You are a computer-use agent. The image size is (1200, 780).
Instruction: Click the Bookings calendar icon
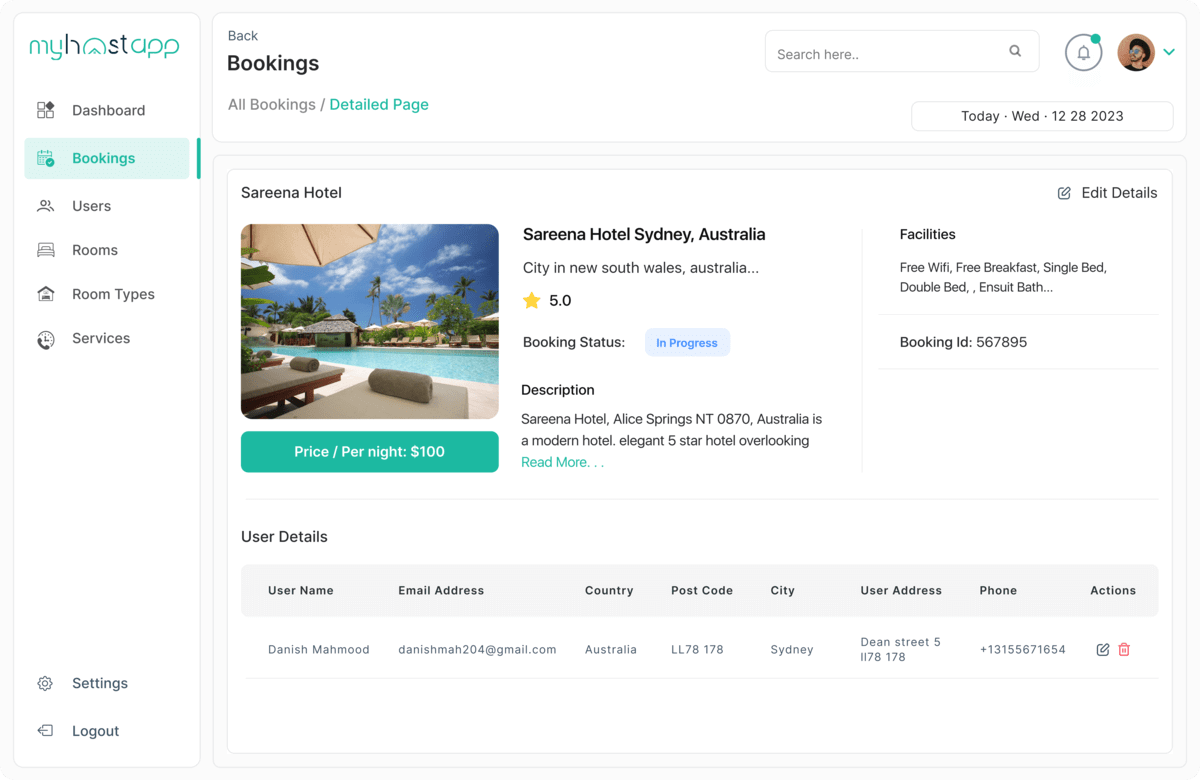point(46,158)
